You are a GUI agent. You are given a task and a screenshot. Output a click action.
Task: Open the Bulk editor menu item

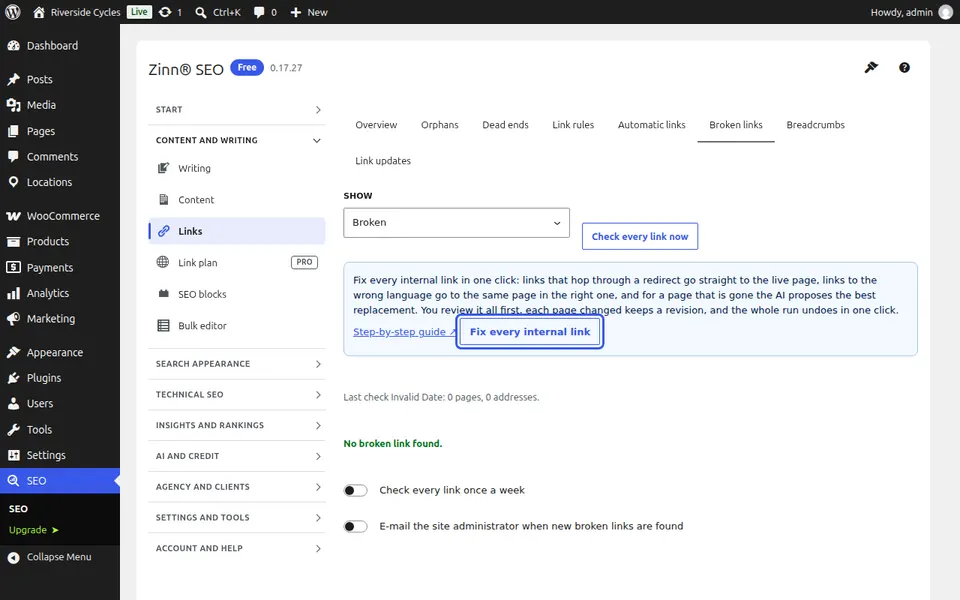tap(237, 326)
